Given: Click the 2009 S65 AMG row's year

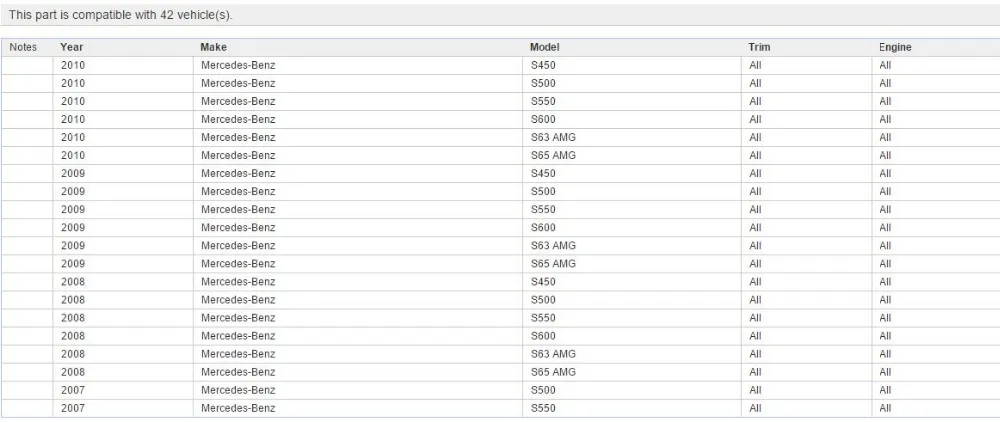Looking at the screenshot, I should (123, 264).
